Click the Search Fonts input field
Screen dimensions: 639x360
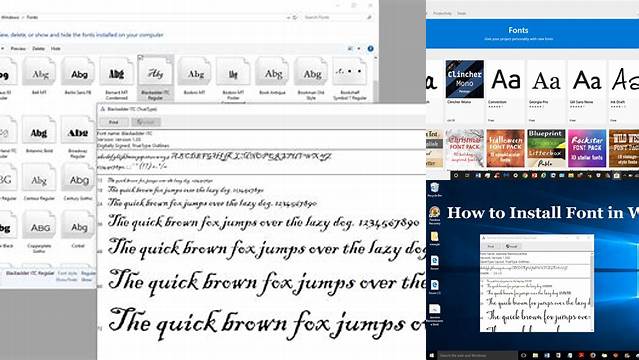(x=333, y=18)
